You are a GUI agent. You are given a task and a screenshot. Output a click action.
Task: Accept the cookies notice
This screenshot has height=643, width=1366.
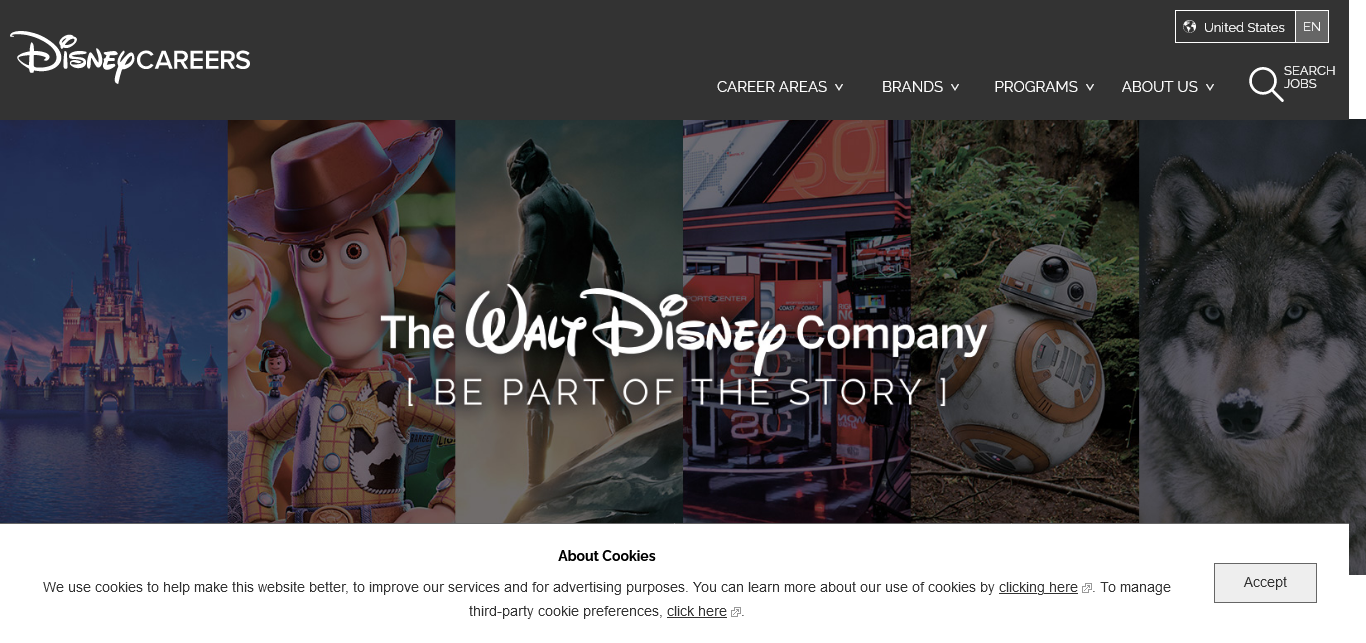pyautogui.click(x=1265, y=583)
